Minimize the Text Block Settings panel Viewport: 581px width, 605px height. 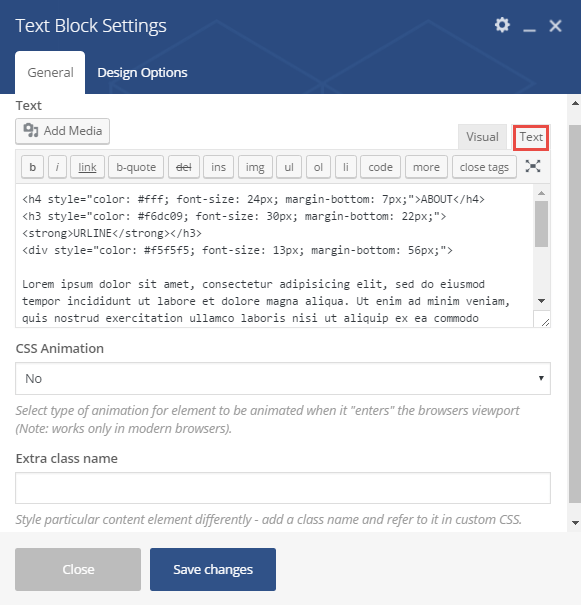529,27
